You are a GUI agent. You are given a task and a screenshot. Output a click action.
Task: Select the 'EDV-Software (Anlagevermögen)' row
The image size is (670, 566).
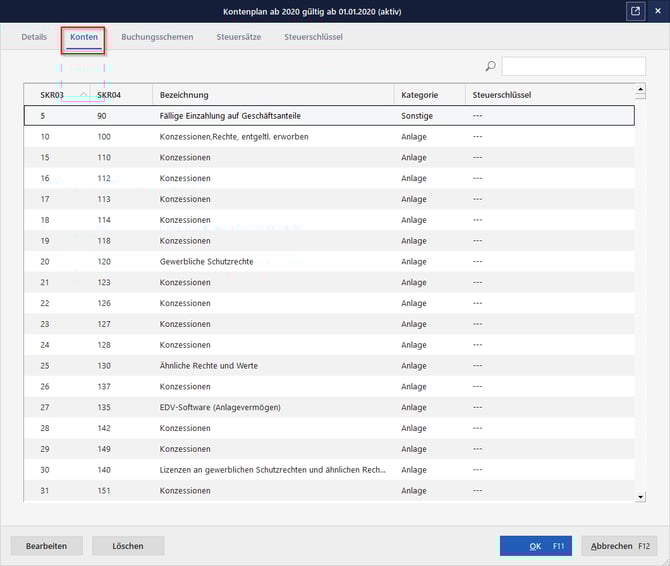click(329, 408)
